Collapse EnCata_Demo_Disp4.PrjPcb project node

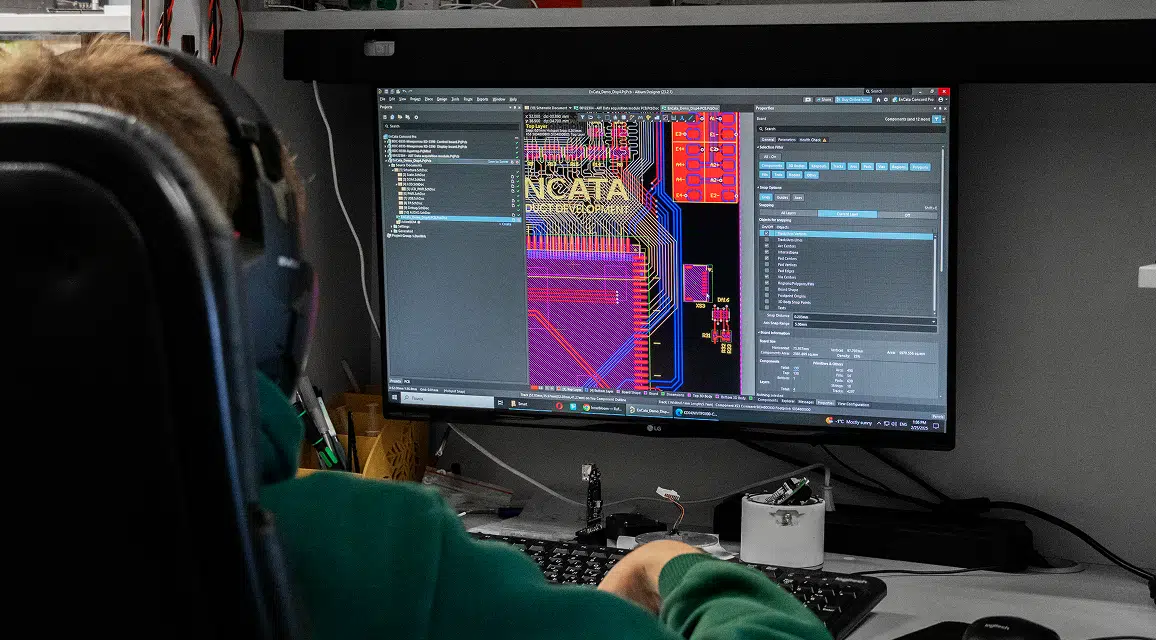[x=386, y=161]
